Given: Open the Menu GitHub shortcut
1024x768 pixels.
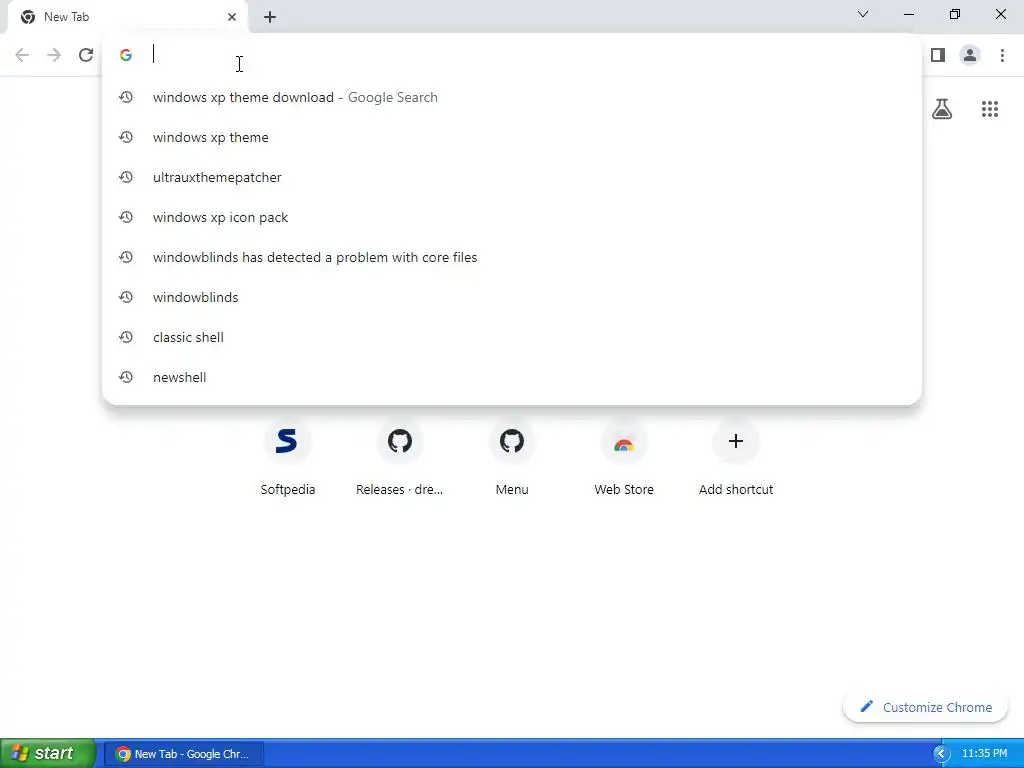Looking at the screenshot, I should tap(512, 458).
